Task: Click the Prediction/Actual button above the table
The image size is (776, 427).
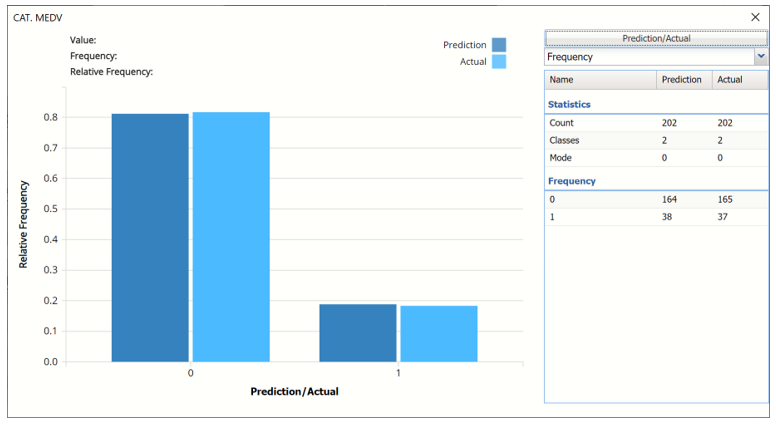Action: pos(656,38)
